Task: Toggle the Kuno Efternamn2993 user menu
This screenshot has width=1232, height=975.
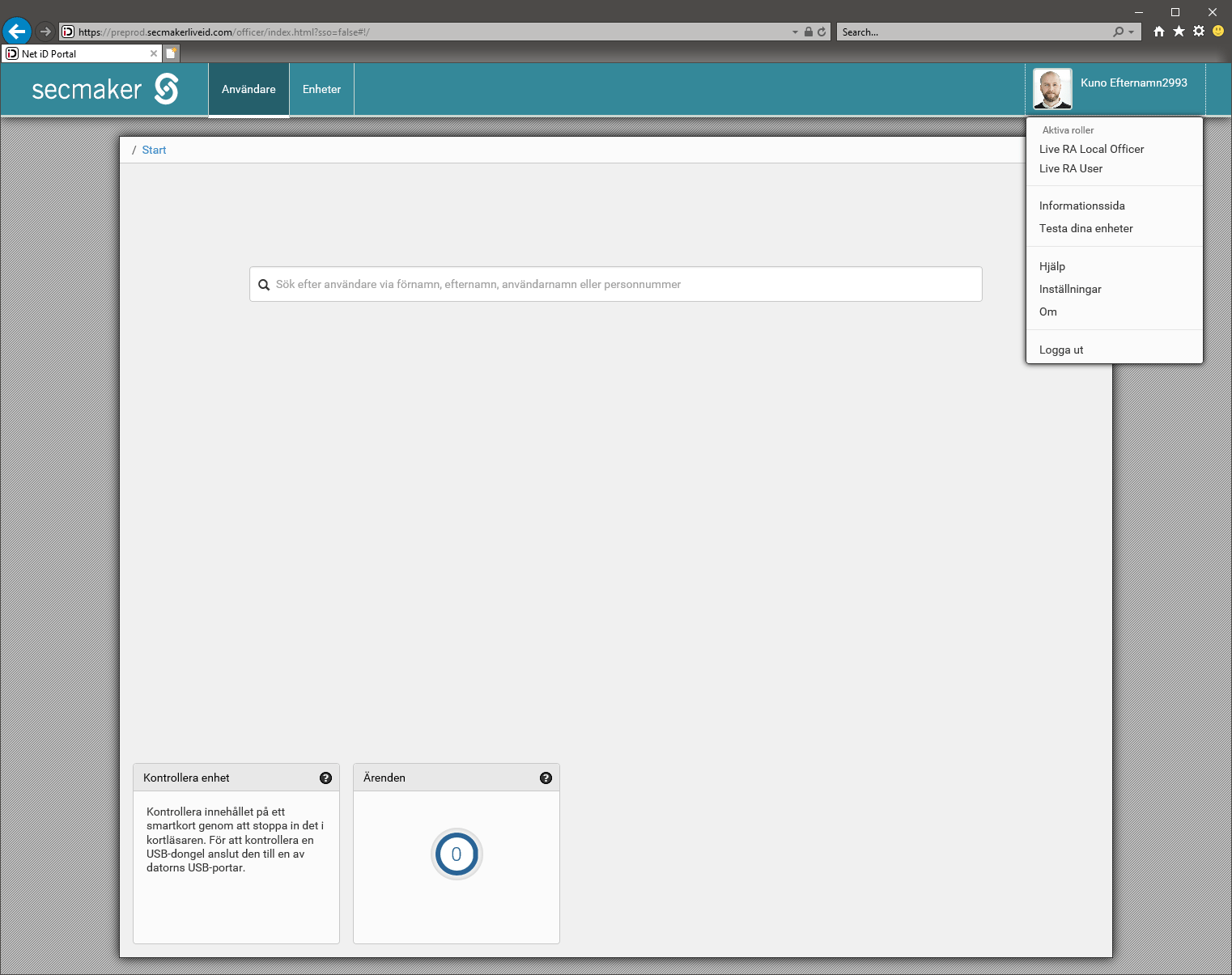Action: tap(1133, 83)
